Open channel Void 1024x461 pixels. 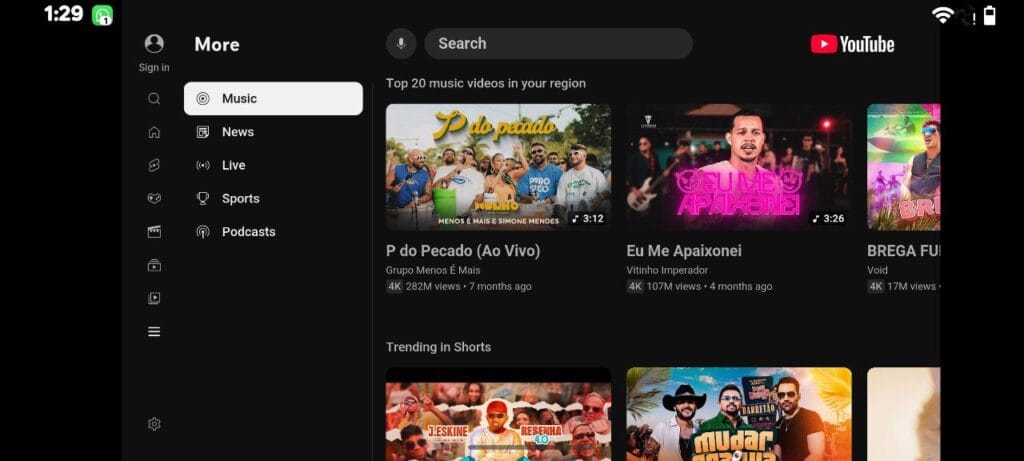coord(877,270)
